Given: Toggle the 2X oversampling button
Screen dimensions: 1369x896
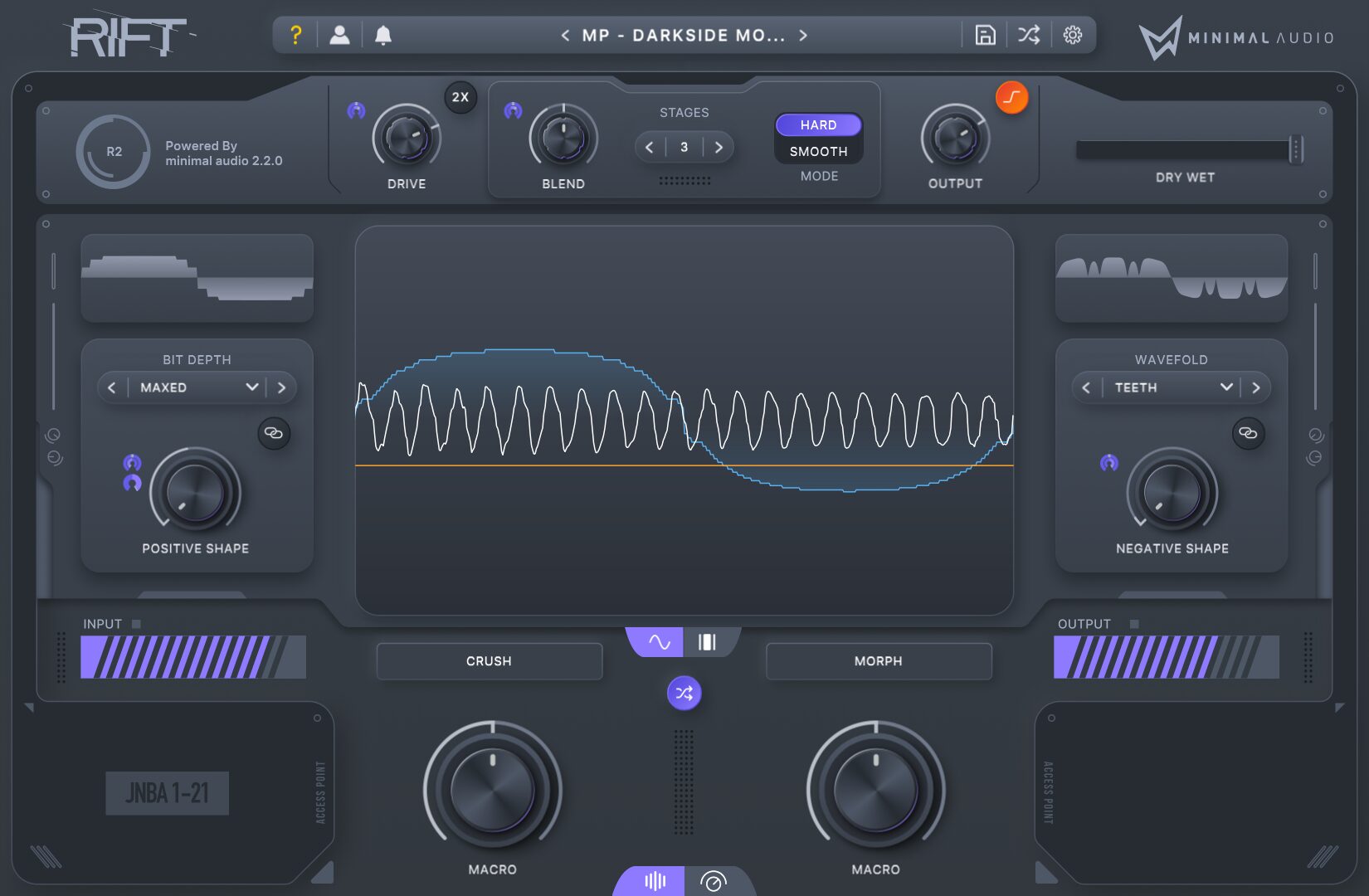Looking at the screenshot, I should pyautogui.click(x=460, y=97).
